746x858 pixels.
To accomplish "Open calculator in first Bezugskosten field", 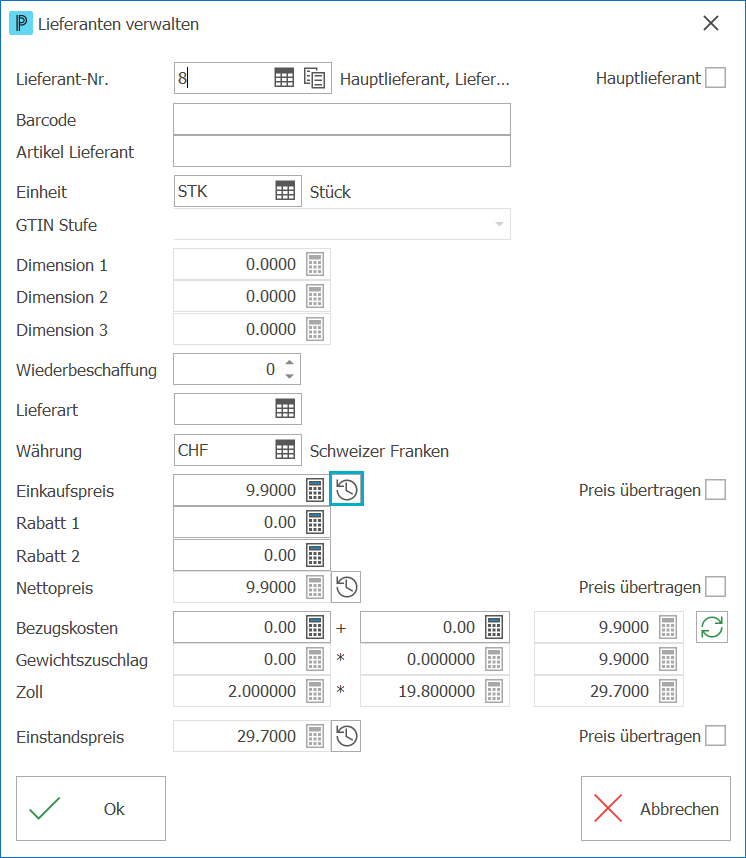I will coord(315,627).
